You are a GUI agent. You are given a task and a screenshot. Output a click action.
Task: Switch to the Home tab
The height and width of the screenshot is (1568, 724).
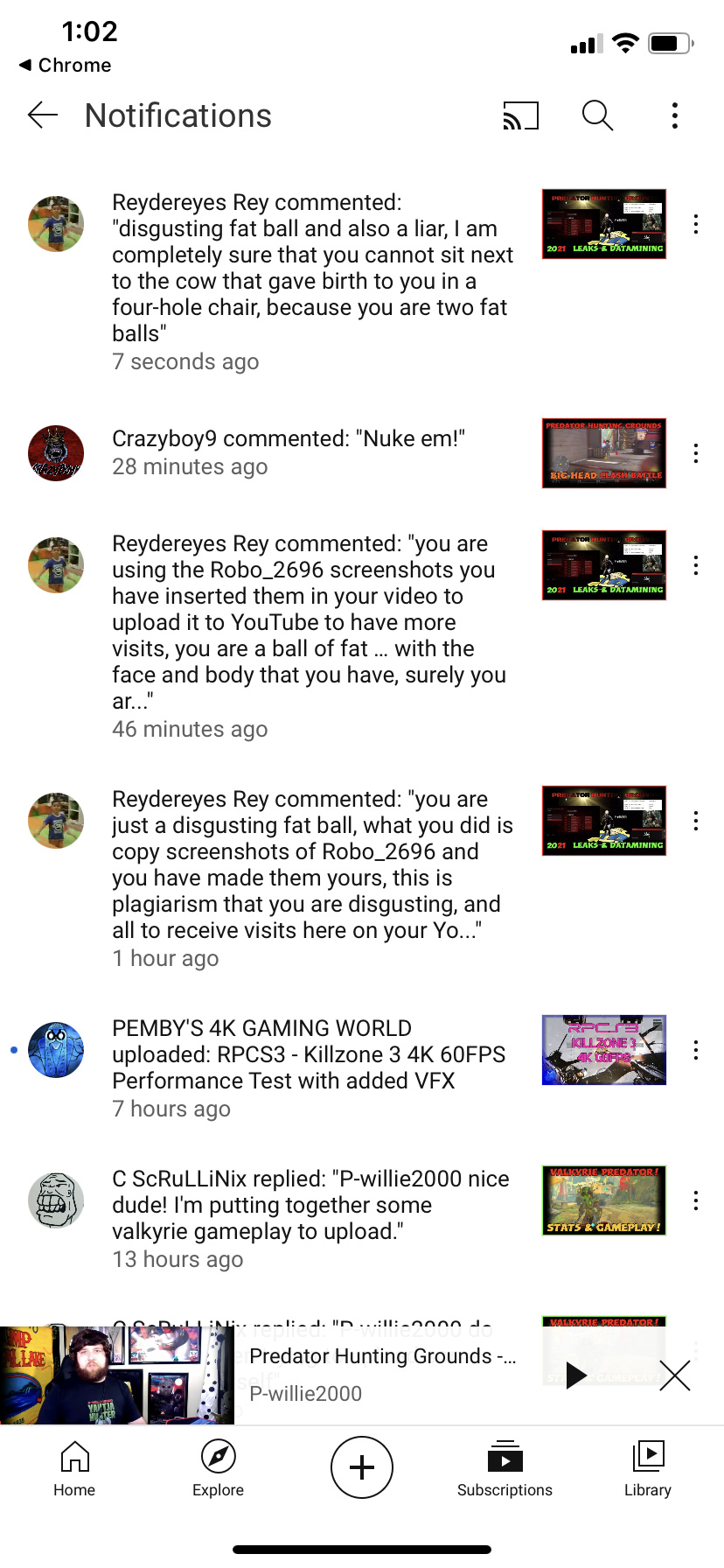coord(74,1469)
